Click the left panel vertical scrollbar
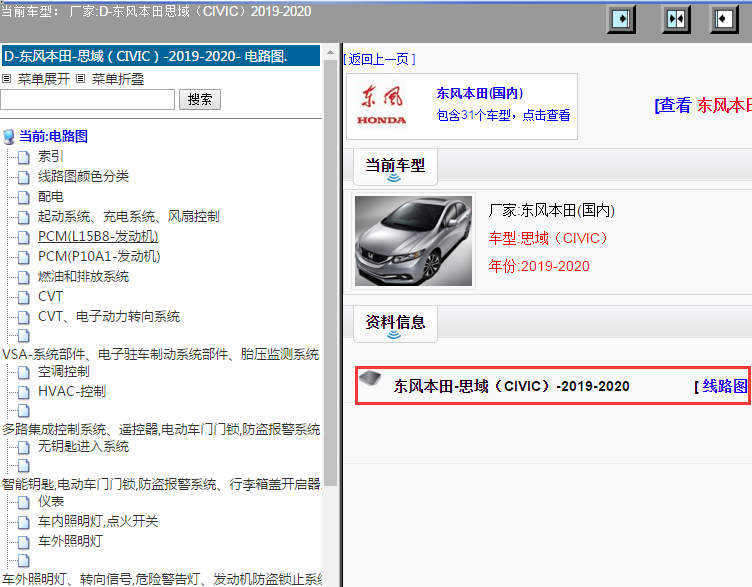This screenshot has height=587, width=752. 330,273
